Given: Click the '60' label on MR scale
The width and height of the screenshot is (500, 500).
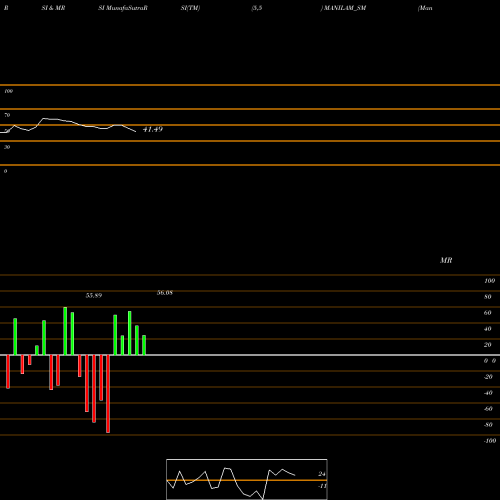Looking at the screenshot, I should pyautogui.click(x=487, y=313).
